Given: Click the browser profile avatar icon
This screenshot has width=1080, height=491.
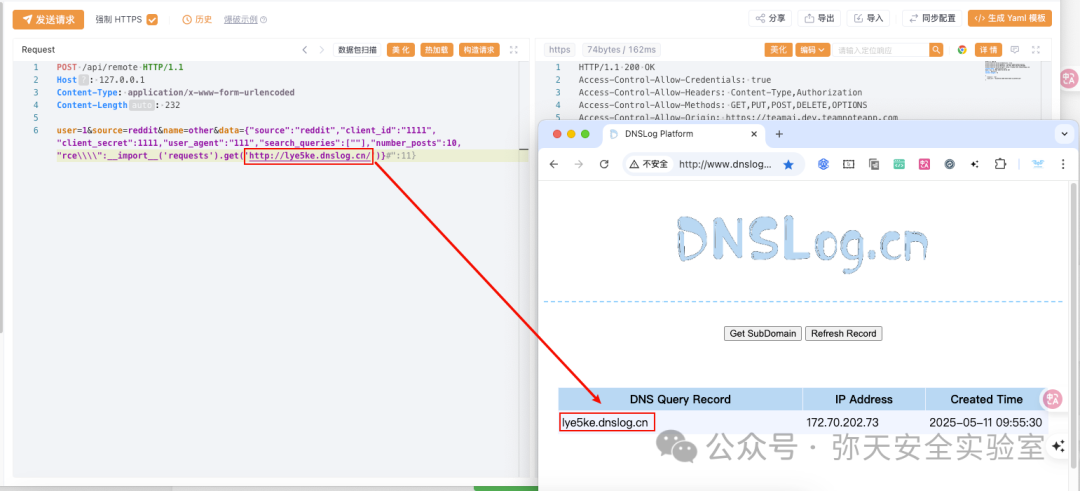Looking at the screenshot, I should (x=1038, y=164).
